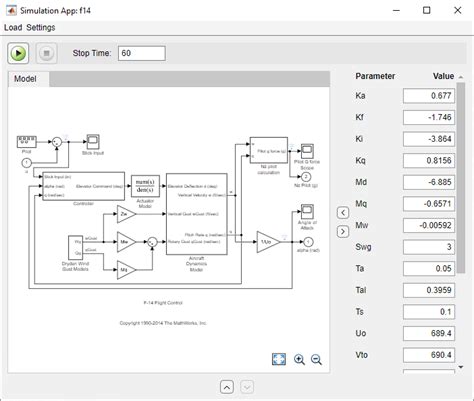This screenshot has height=401, width=474.
Task: Edit the Mq parameter value field
Action: tap(429, 204)
